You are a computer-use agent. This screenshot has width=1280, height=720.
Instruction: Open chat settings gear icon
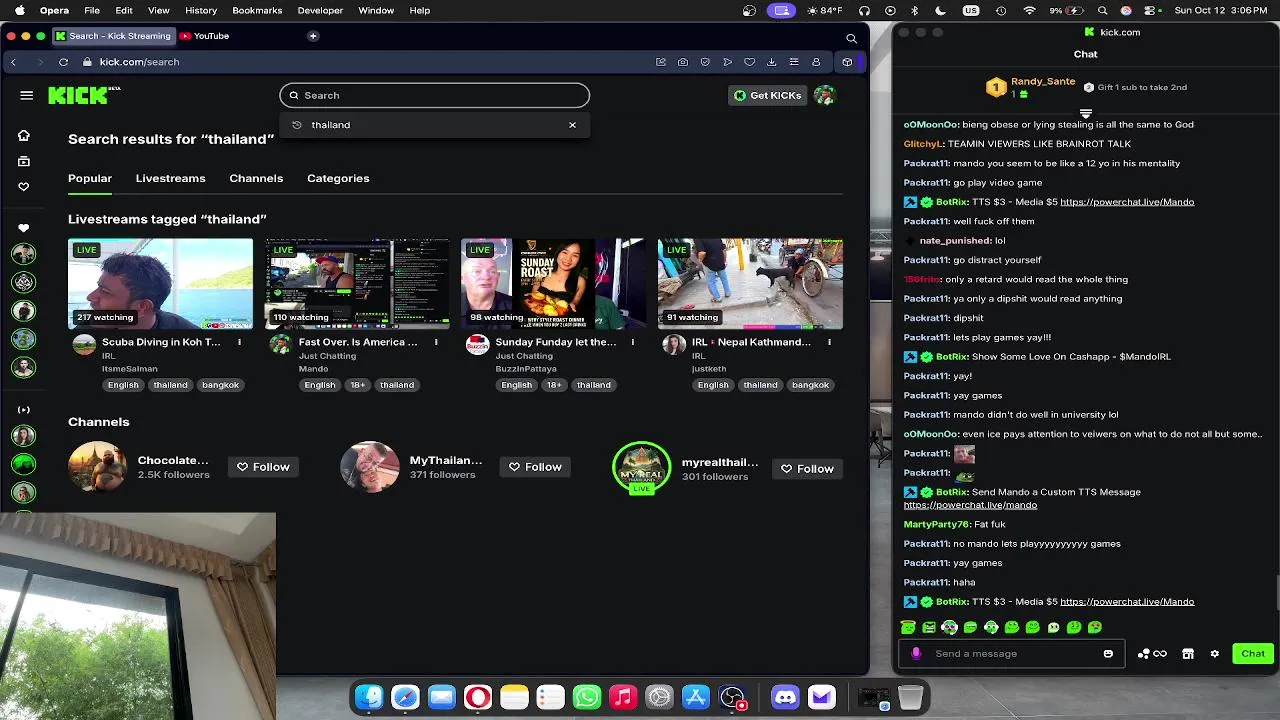pyautogui.click(x=1214, y=654)
